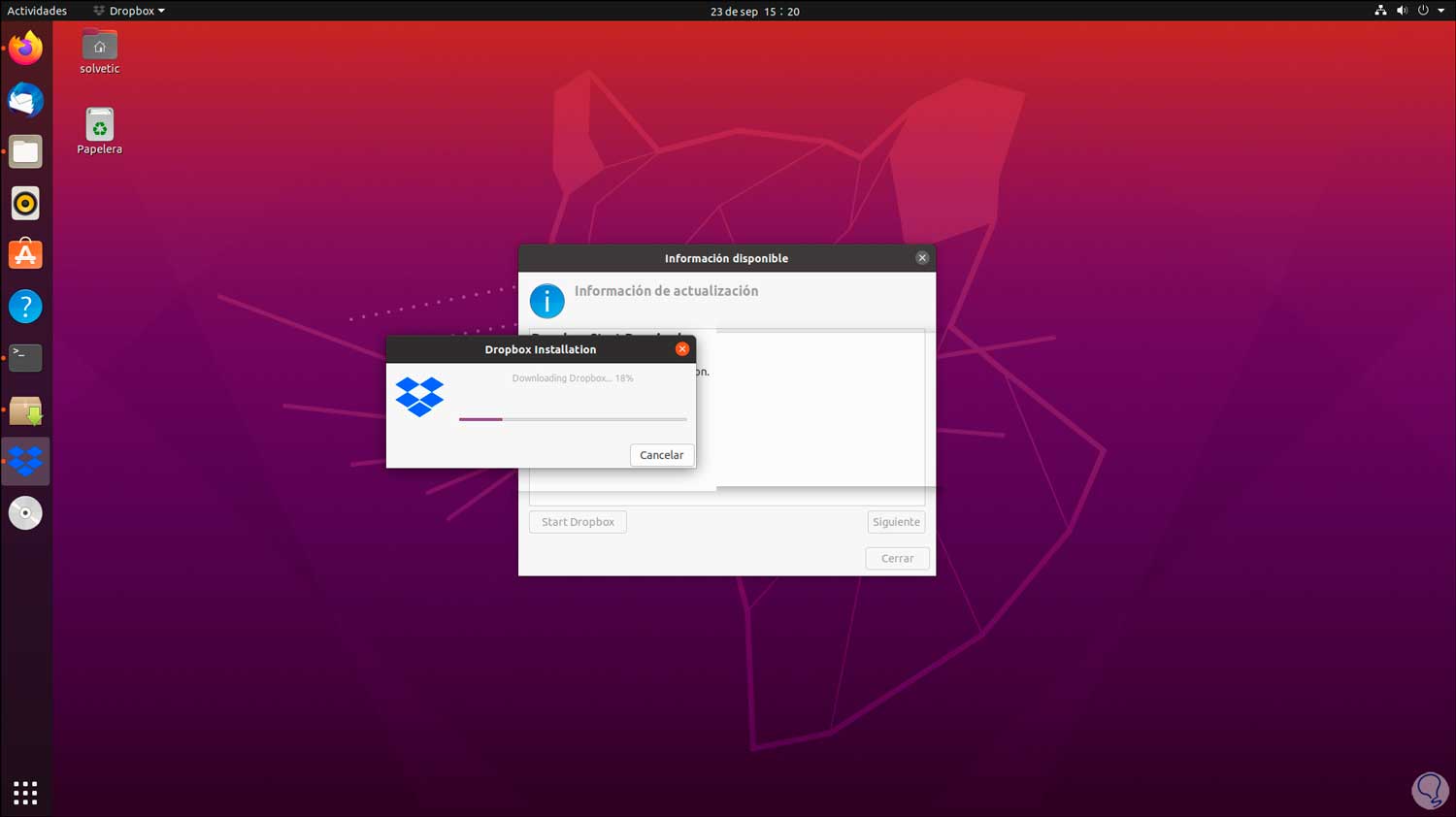This screenshot has height=817, width=1456.
Task: Open Firefox from the dock
Action: pos(26,49)
